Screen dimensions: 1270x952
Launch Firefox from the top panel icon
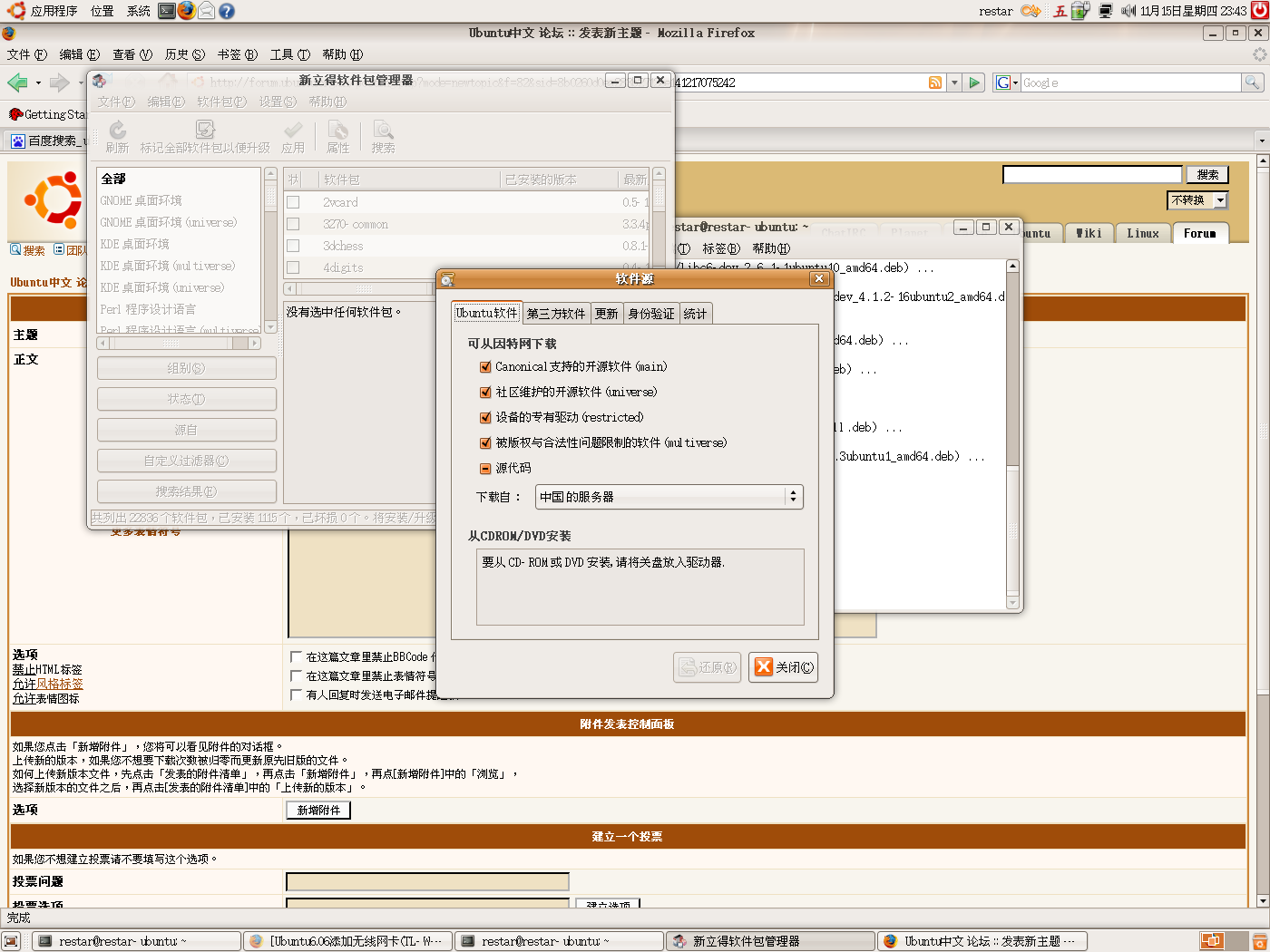tap(187, 11)
